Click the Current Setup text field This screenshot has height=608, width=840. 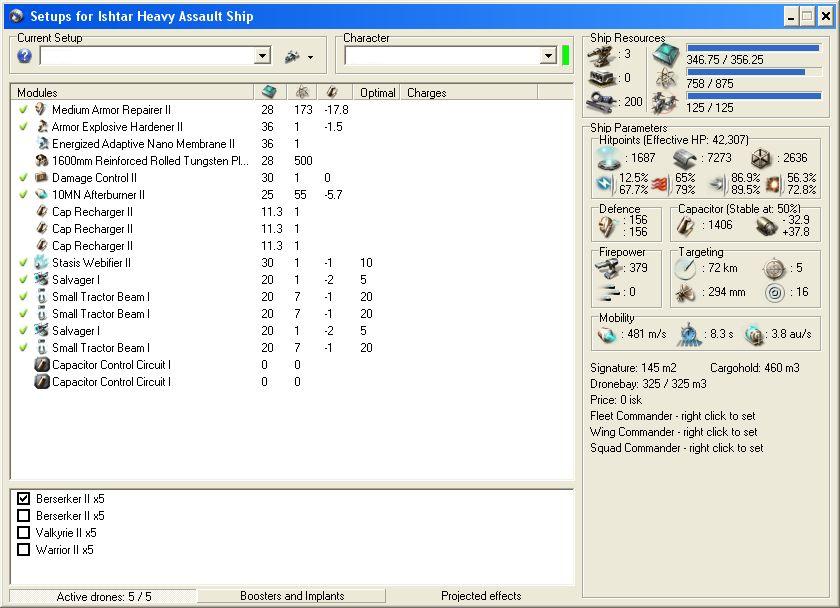point(147,56)
